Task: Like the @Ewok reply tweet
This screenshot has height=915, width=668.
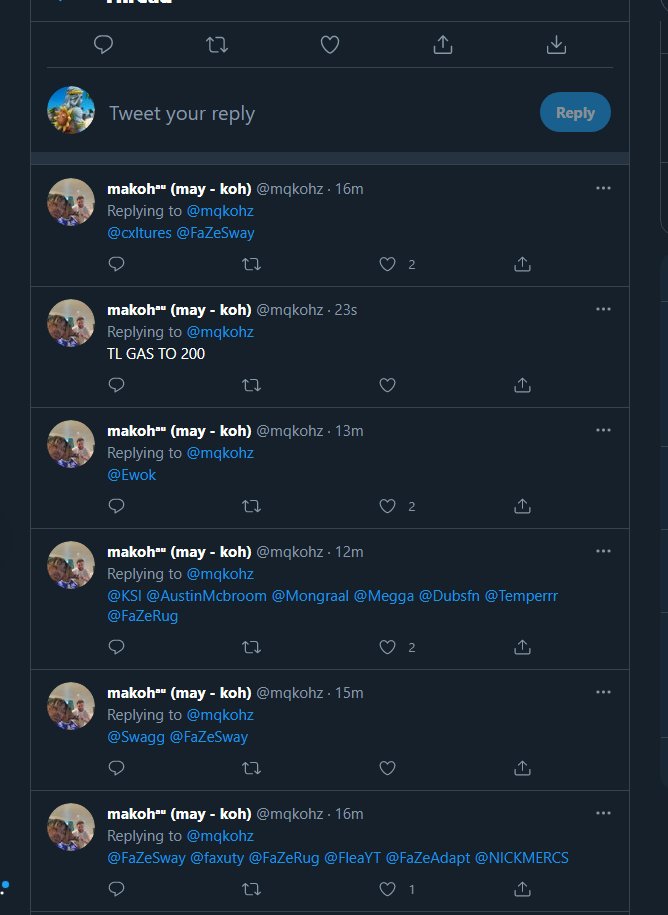Action: pyautogui.click(x=387, y=506)
